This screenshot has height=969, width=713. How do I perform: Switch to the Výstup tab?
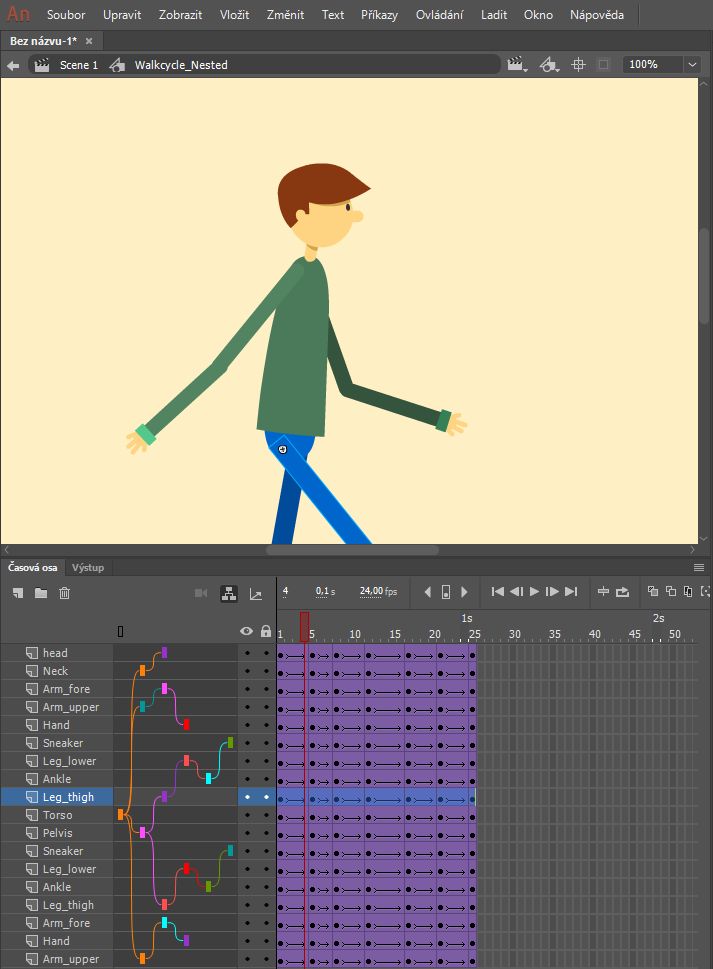click(87, 568)
